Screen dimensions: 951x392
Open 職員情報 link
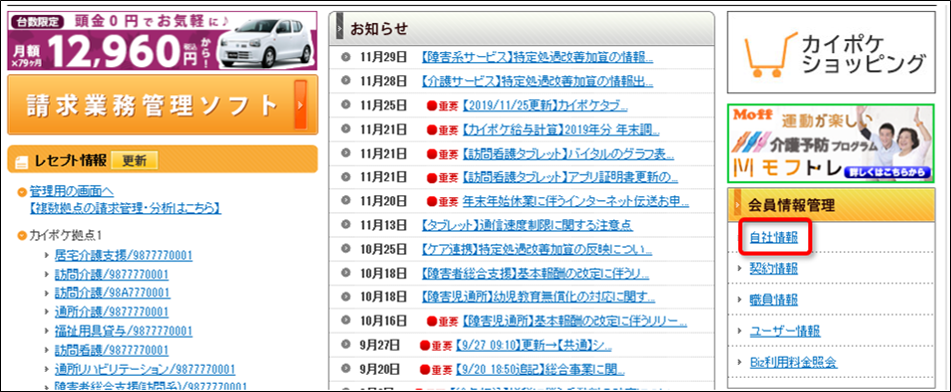(x=774, y=300)
